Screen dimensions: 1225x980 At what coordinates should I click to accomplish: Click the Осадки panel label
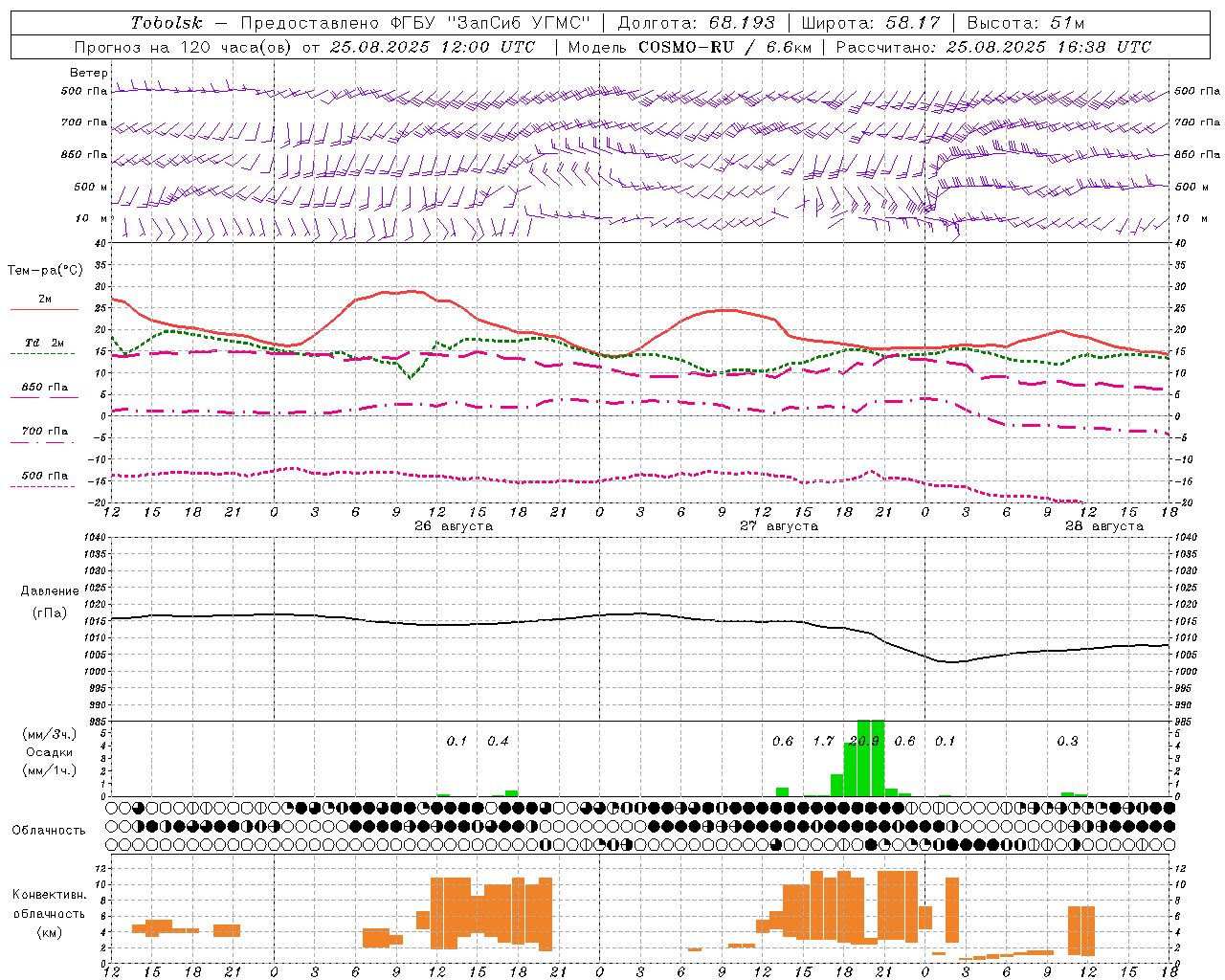(x=50, y=752)
